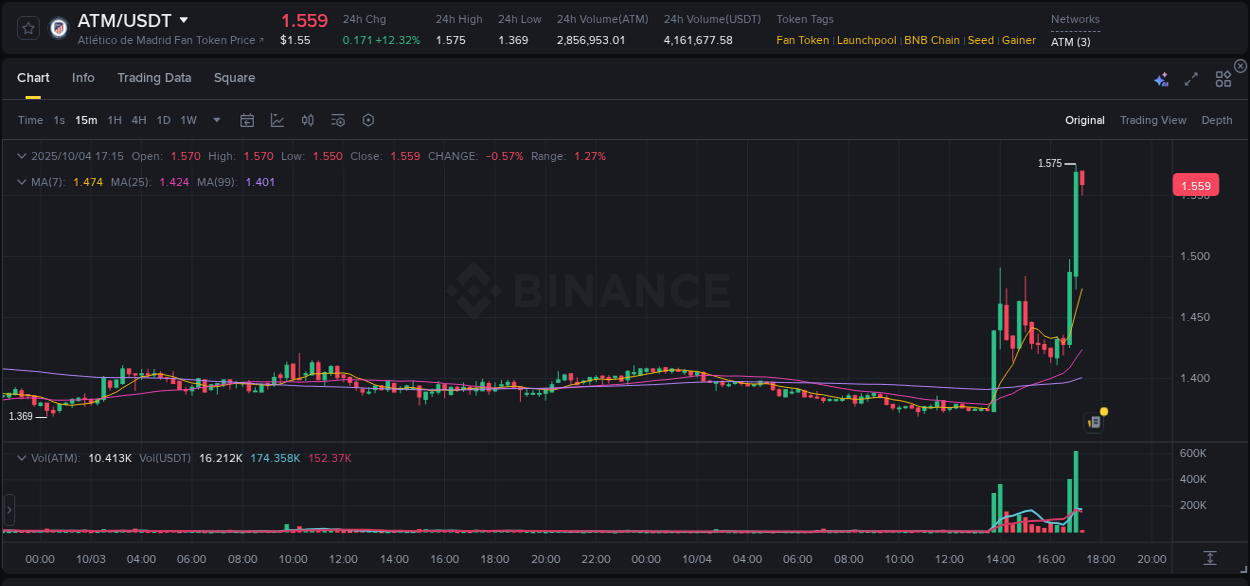This screenshot has width=1250, height=586.
Task: Click the BNB Chain token tag
Action: click(931, 40)
